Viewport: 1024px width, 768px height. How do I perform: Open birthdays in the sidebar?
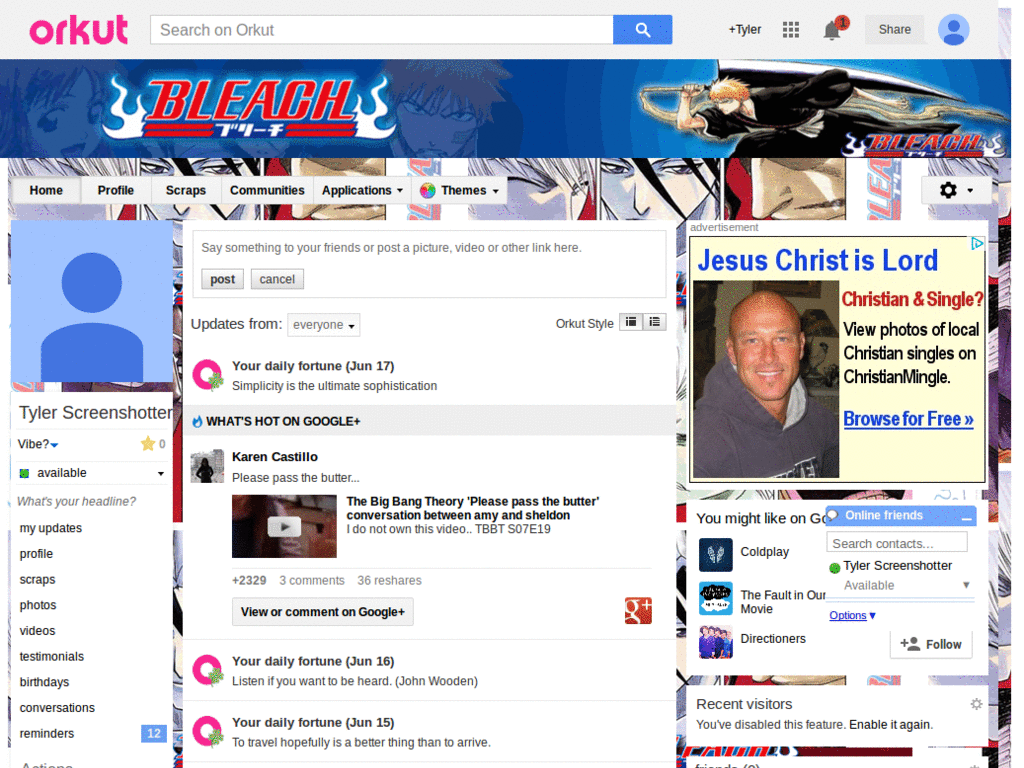tap(44, 682)
